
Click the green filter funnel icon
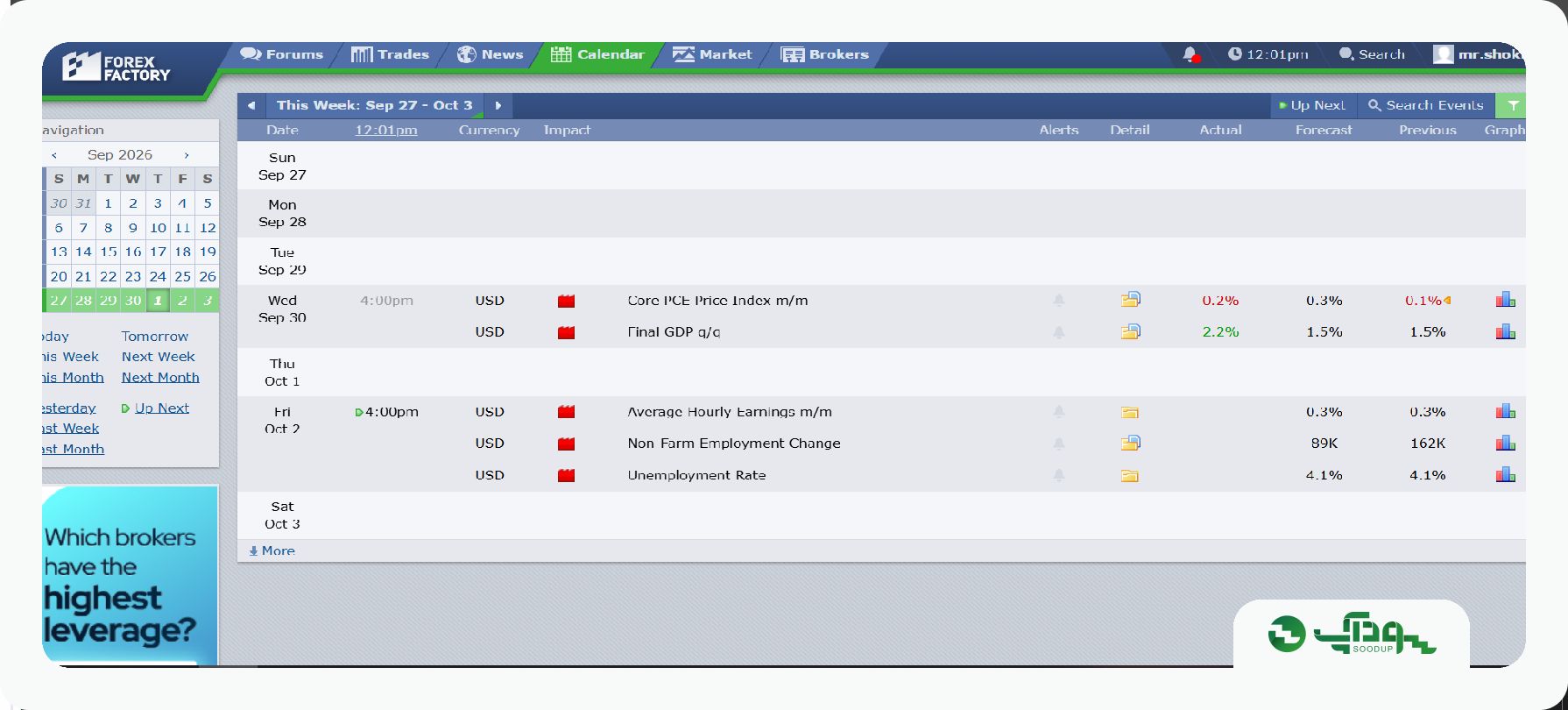tap(1512, 105)
